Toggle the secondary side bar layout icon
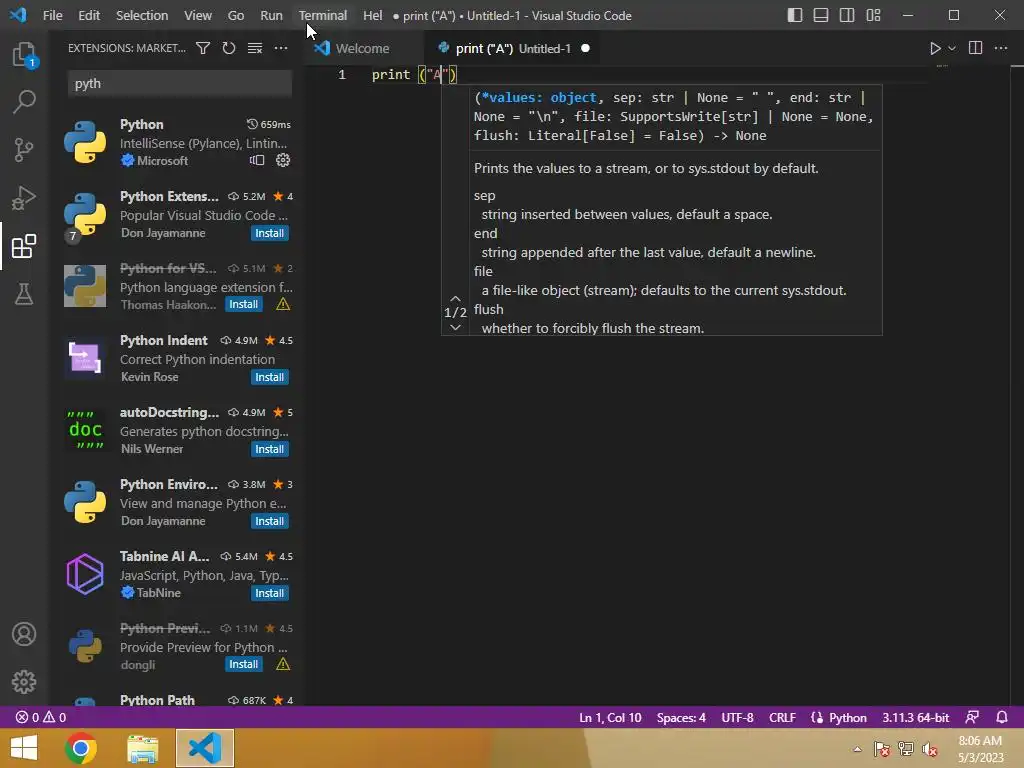Image resolution: width=1024 pixels, height=768 pixels. 847,15
